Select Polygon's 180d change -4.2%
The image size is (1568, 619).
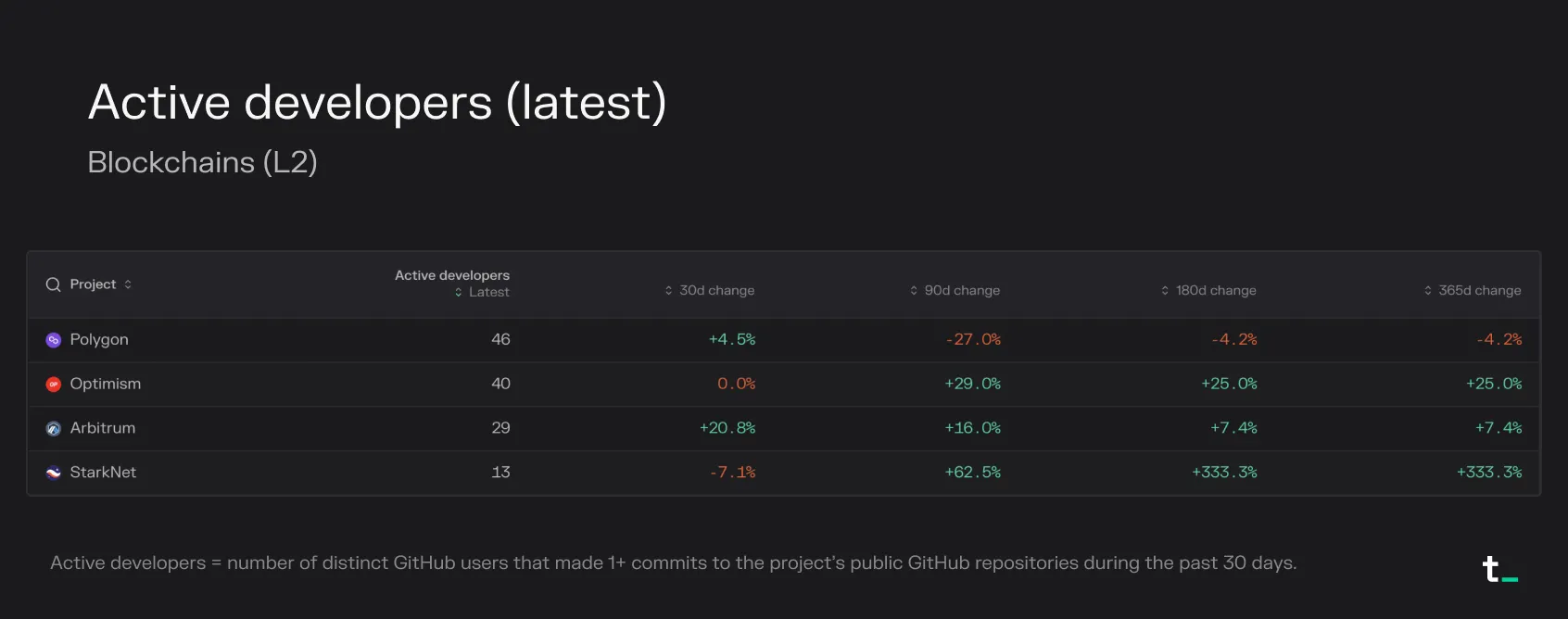click(1234, 339)
